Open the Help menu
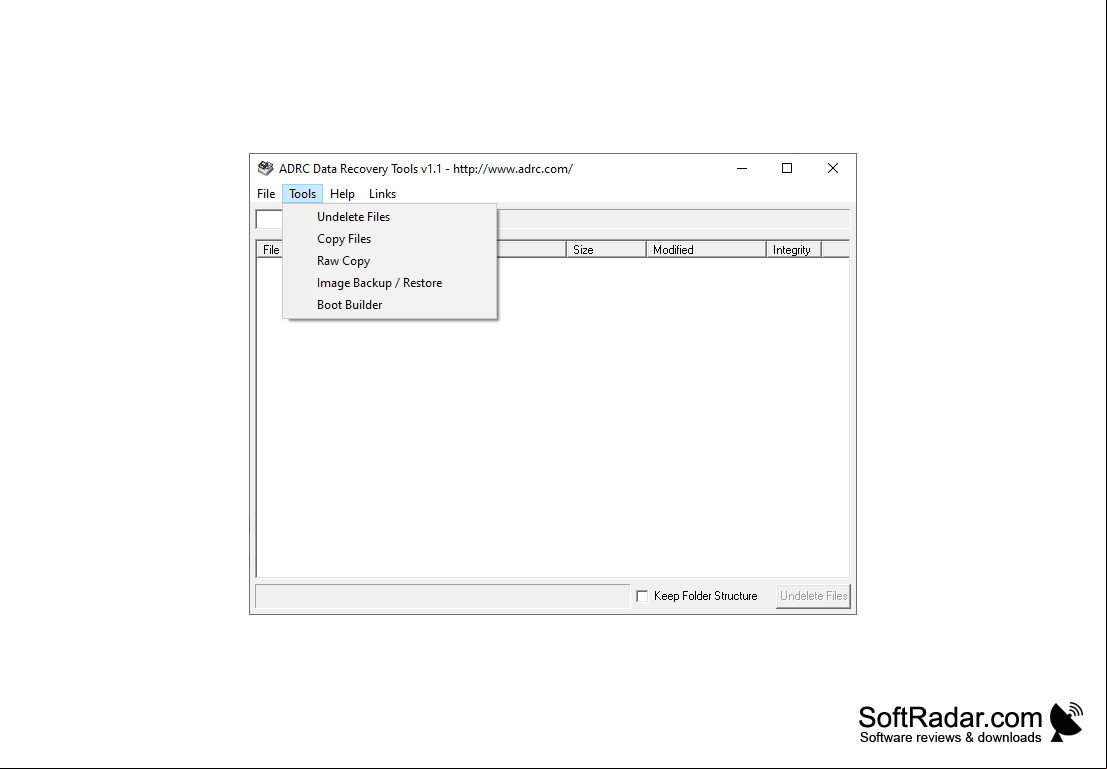This screenshot has width=1107, height=769. 342,193
